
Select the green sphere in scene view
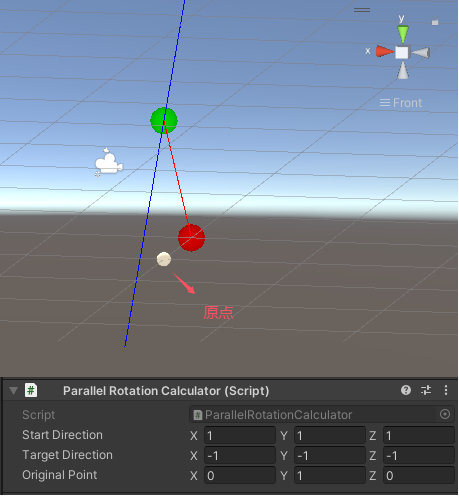click(x=164, y=120)
